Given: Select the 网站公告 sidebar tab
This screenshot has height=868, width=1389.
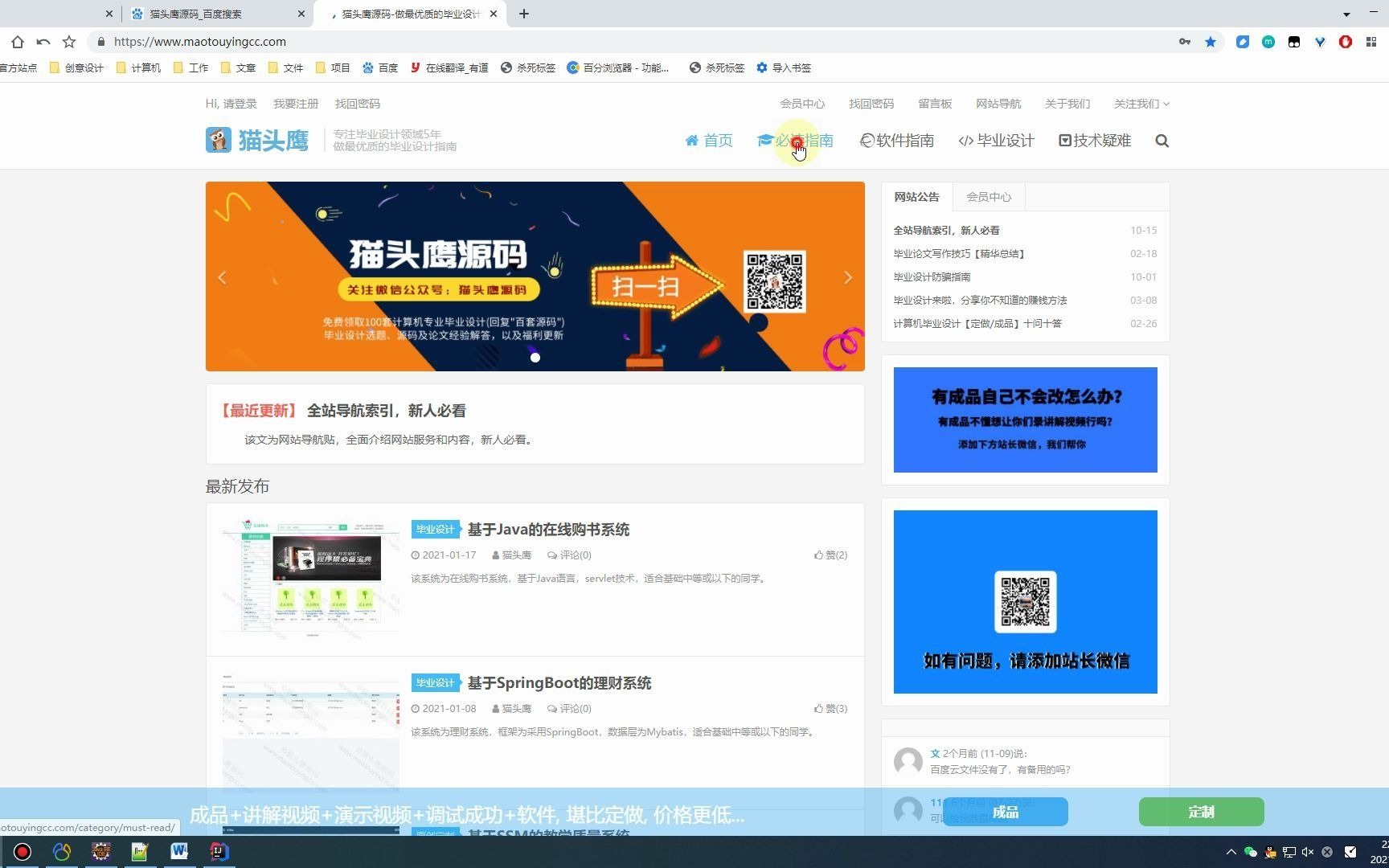Looking at the screenshot, I should pyautogui.click(x=916, y=197).
